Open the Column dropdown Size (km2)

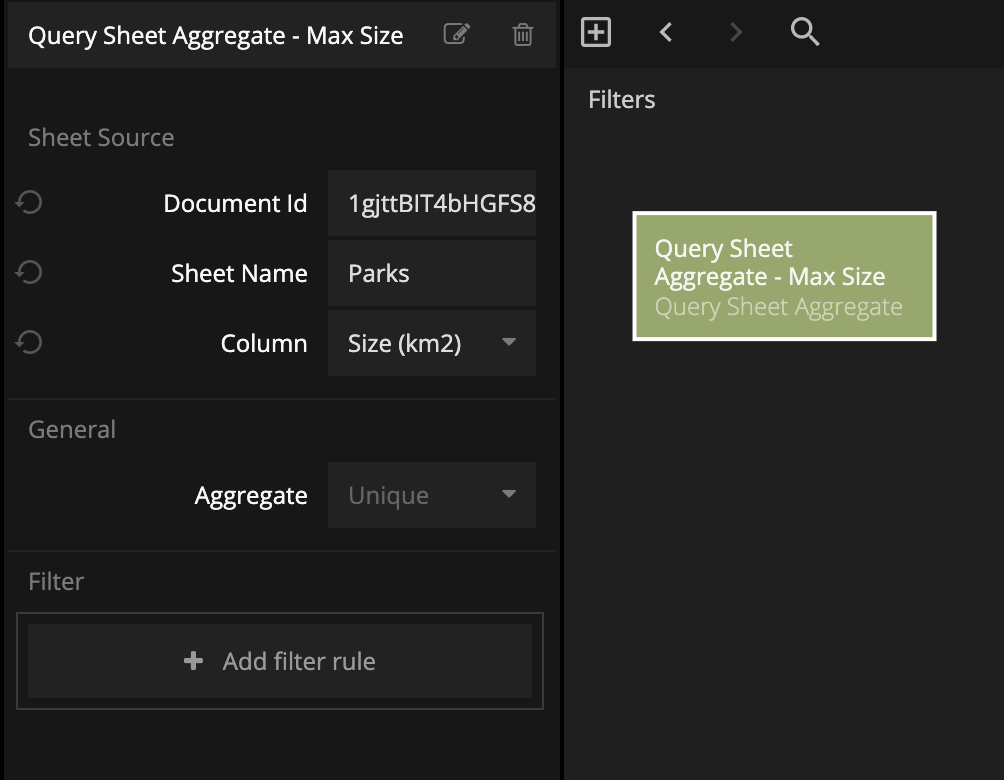click(432, 343)
